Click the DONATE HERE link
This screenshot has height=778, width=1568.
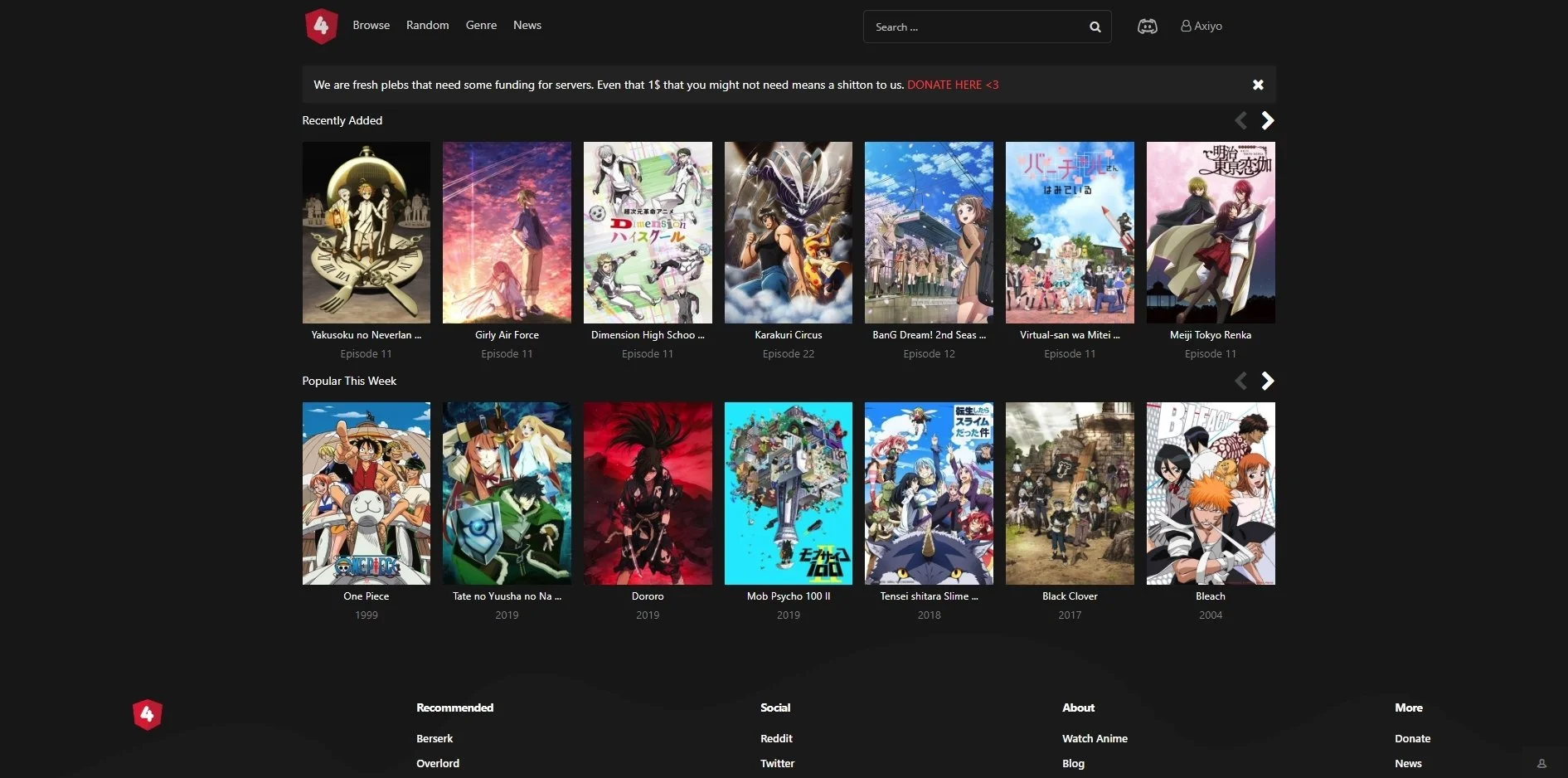click(x=952, y=85)
